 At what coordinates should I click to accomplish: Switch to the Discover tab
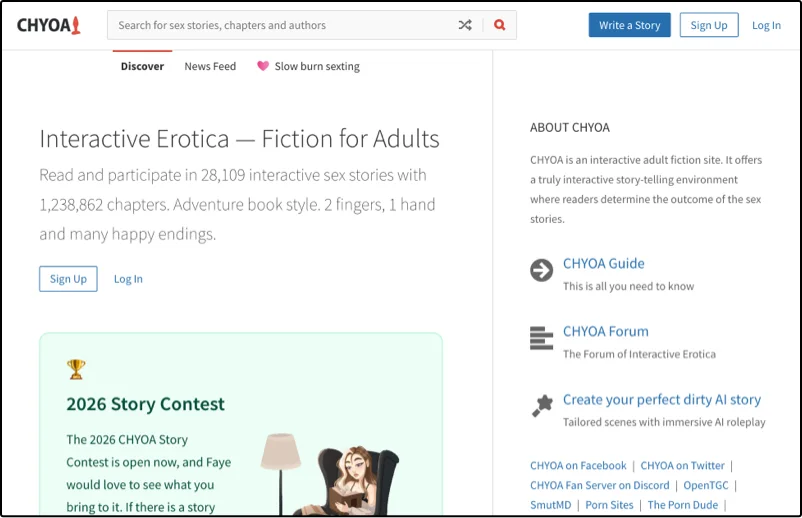point(142,66)
